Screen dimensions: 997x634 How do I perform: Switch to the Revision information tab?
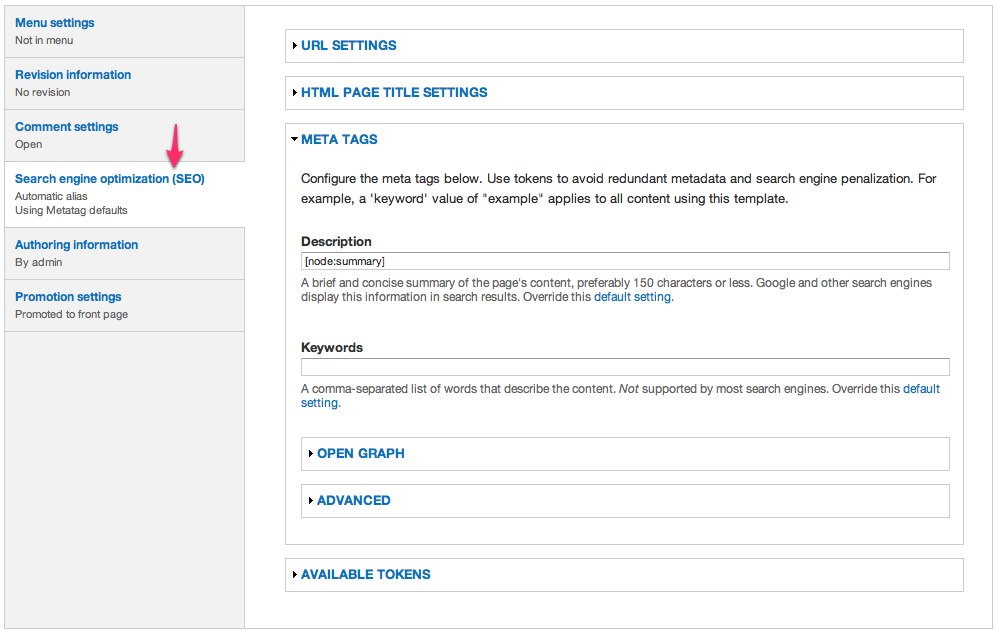(72, 74)
